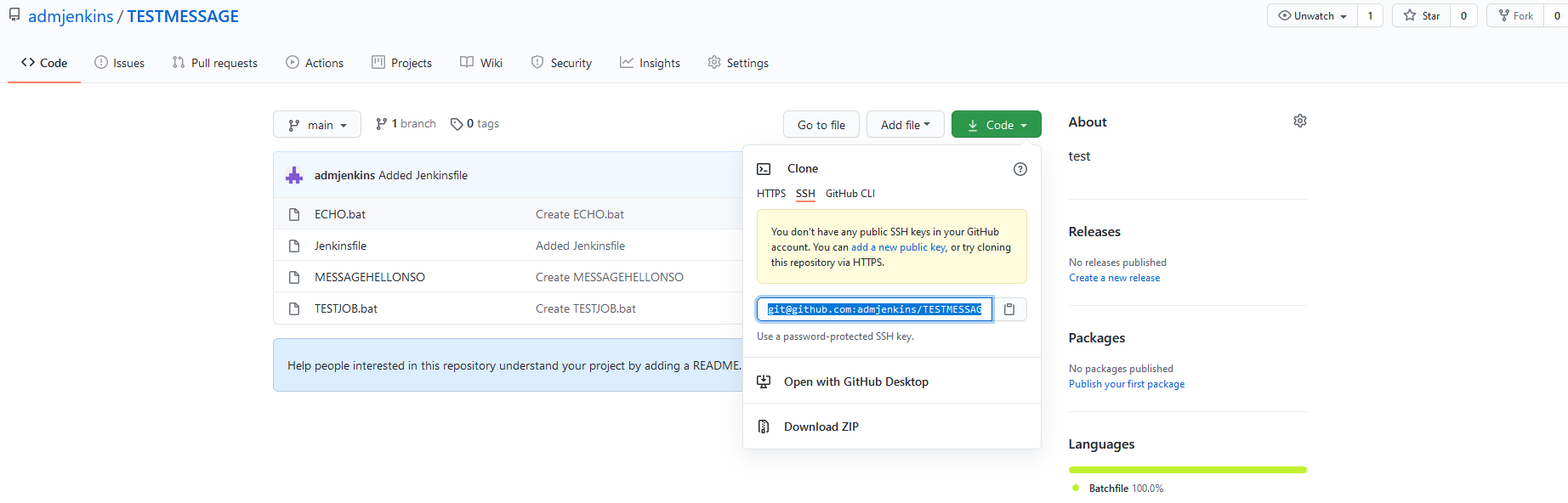
Task: Click file icon next to Jenkinsfile
Action: [294, 246]
